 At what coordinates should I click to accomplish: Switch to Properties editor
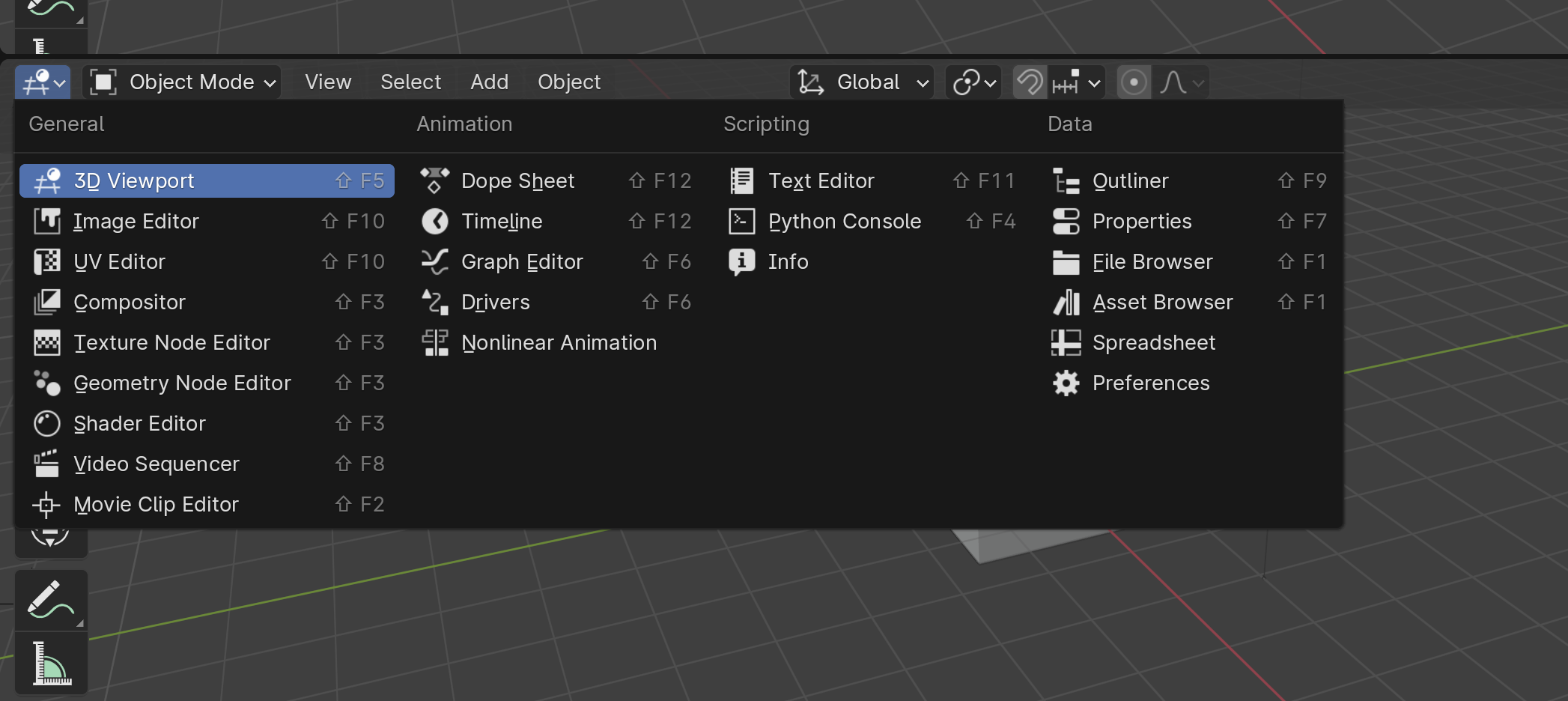click(1190, 221)
